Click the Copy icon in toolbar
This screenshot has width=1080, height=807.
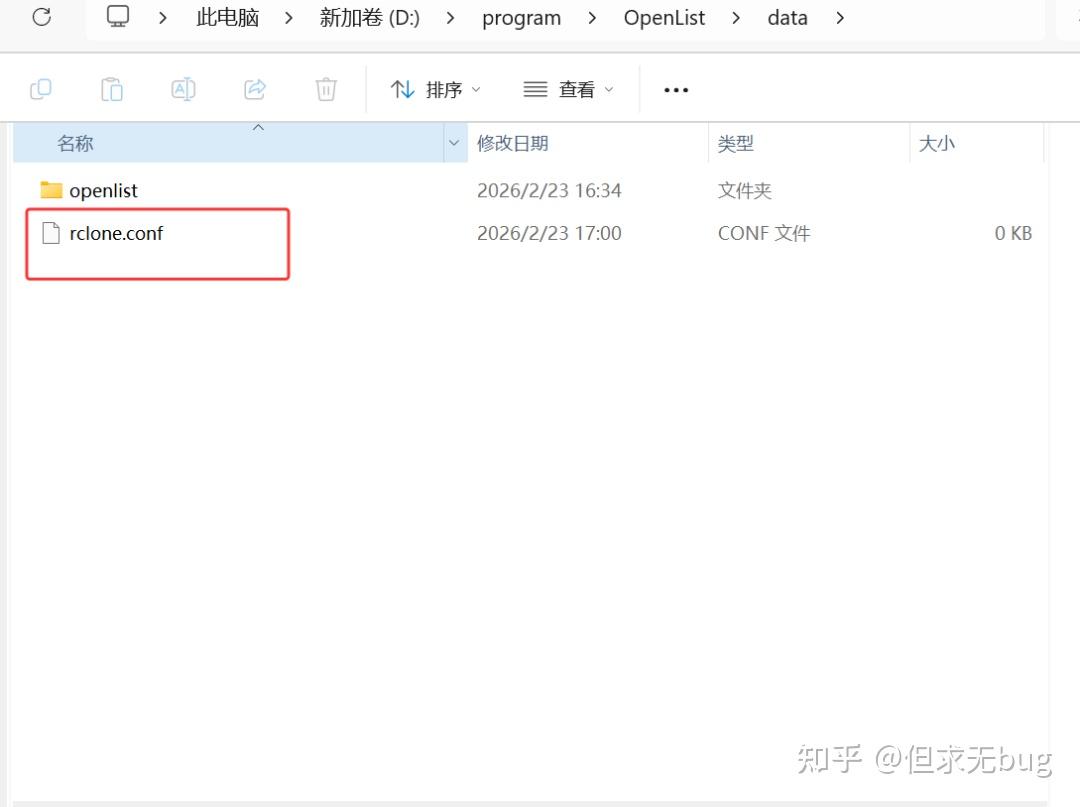41,89
